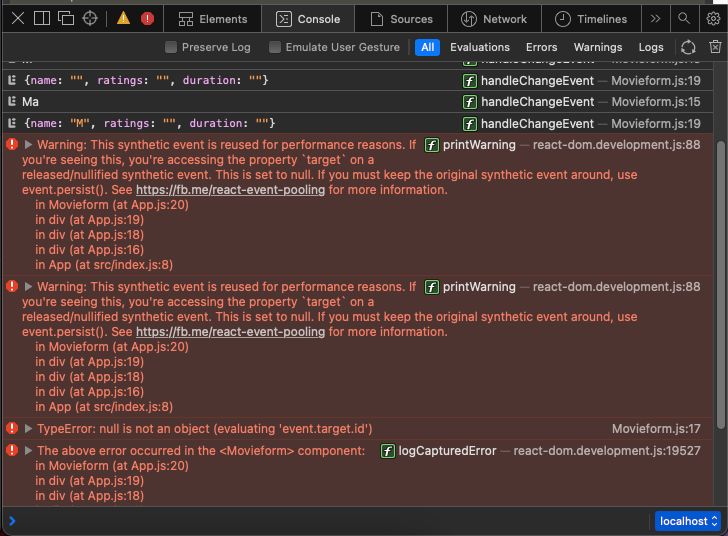Image resolution: width=728 pixels, height=536 pixels.
Task: Expand 'The above error occurred' entry
Action: (28, 451)
